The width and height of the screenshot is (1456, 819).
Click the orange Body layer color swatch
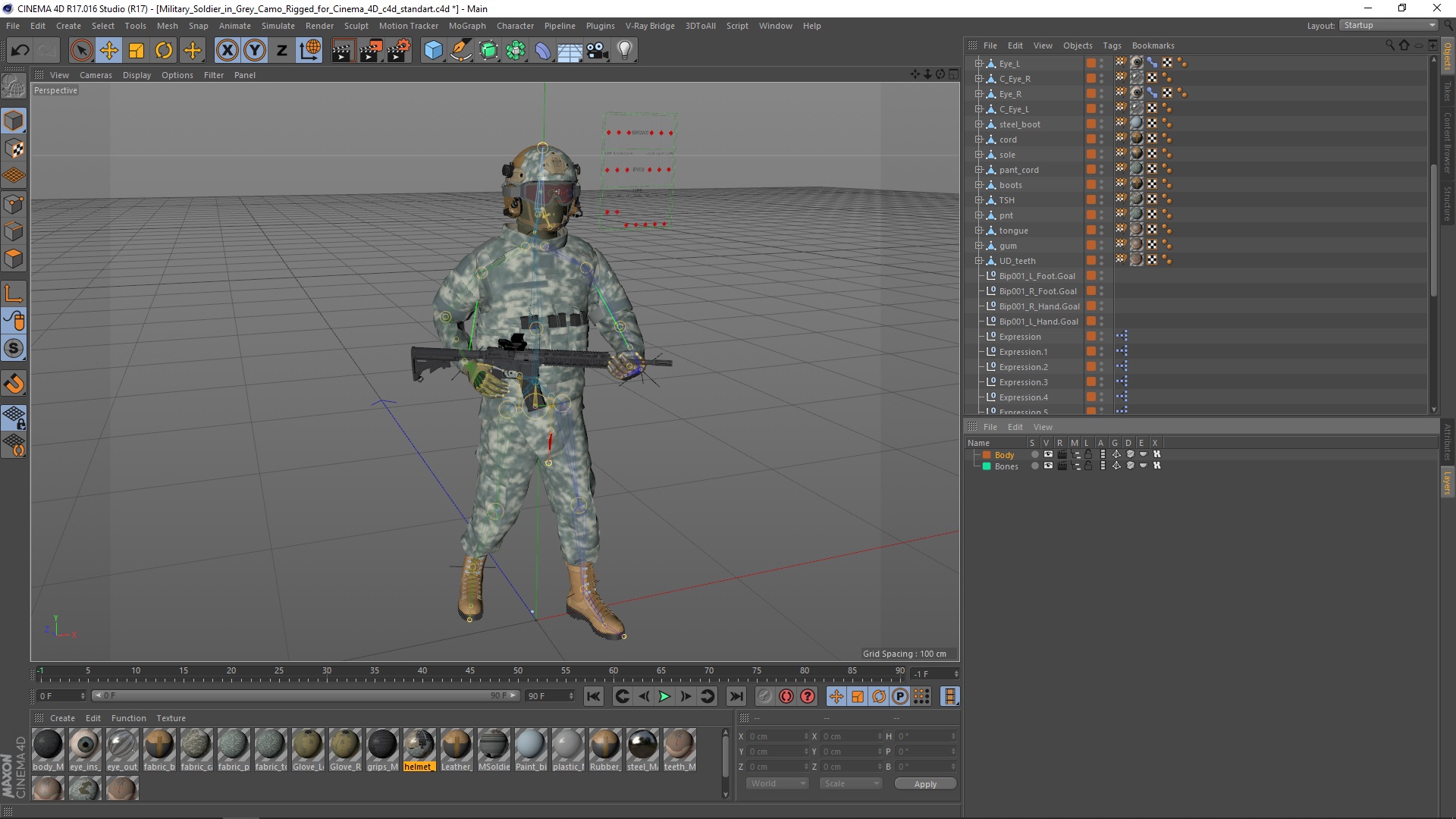pos(987,455)
